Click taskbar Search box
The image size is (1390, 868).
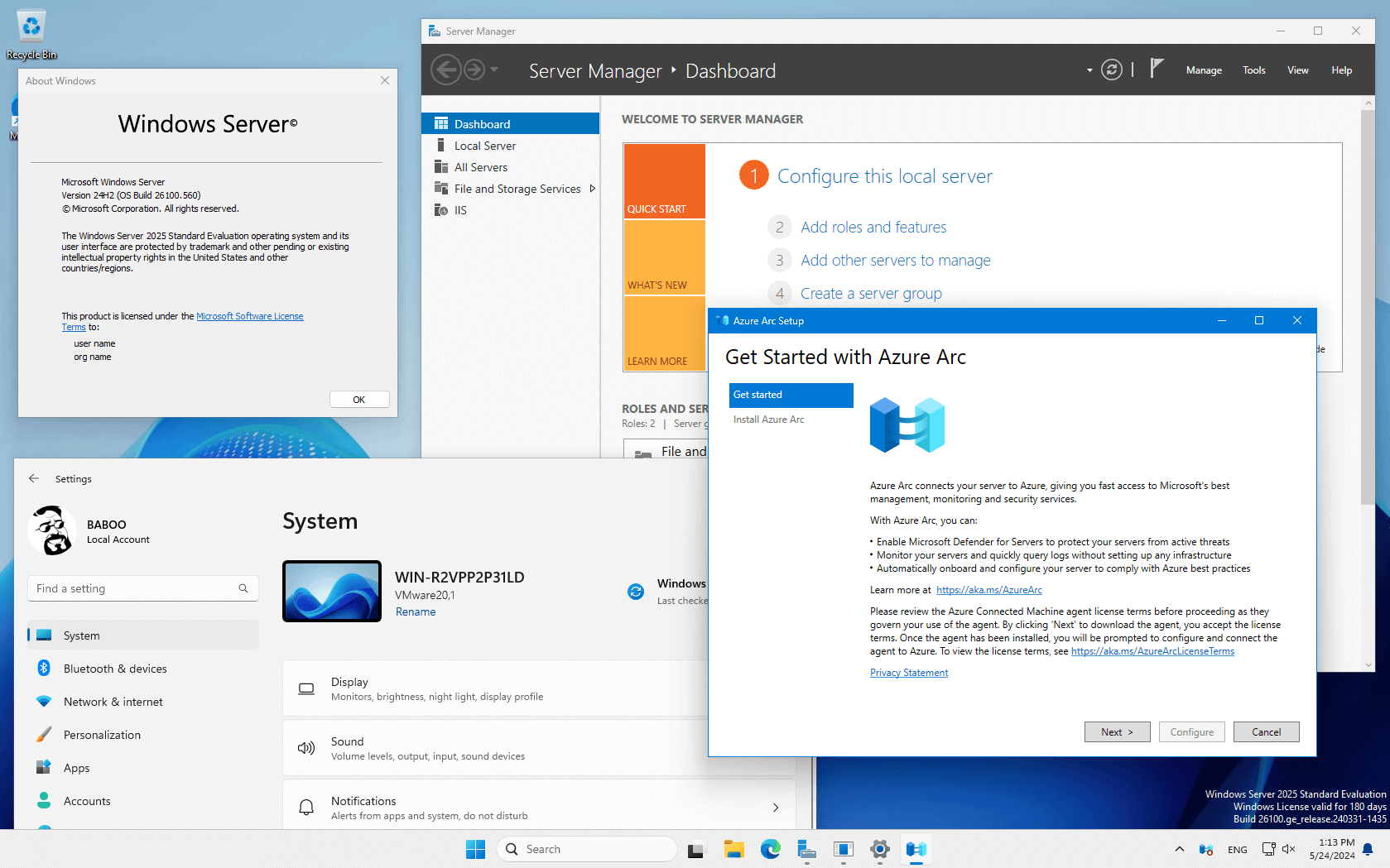[x=587, y=849]
